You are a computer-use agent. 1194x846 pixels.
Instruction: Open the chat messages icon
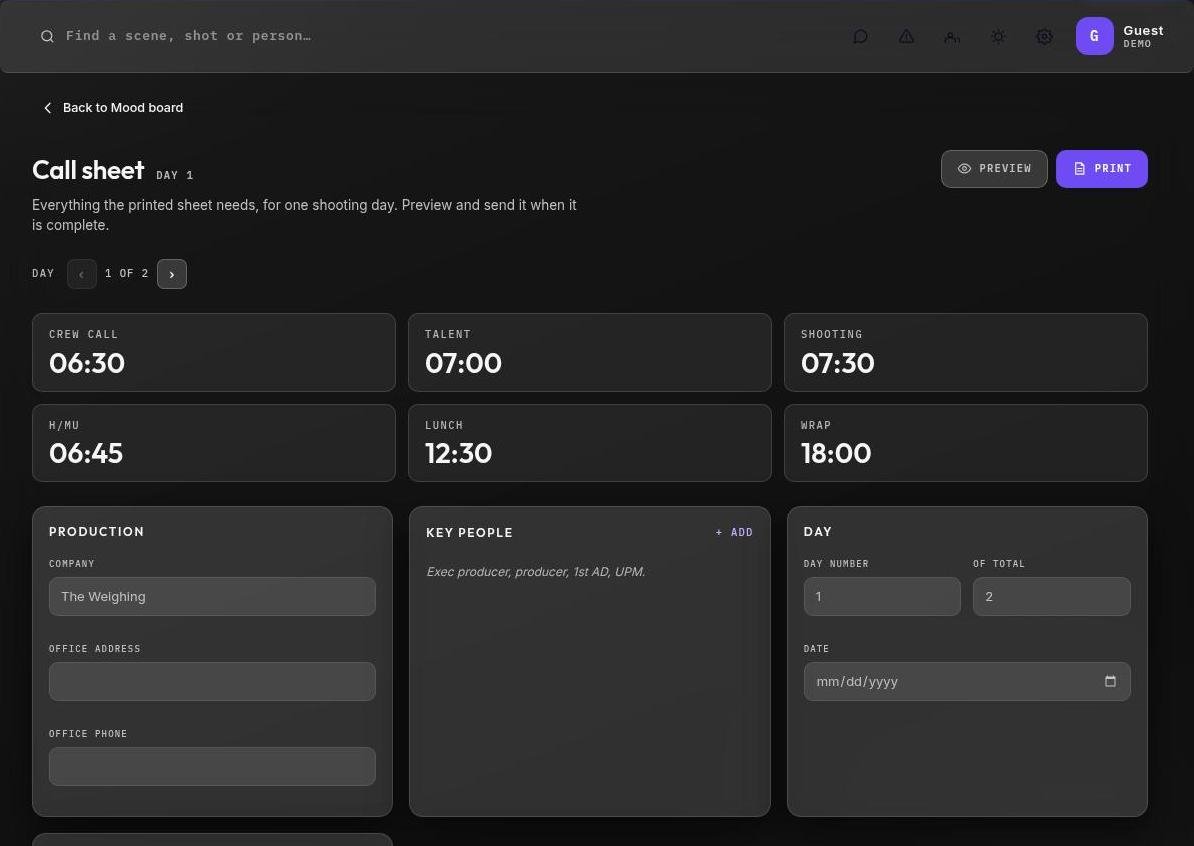coord(860,37)
